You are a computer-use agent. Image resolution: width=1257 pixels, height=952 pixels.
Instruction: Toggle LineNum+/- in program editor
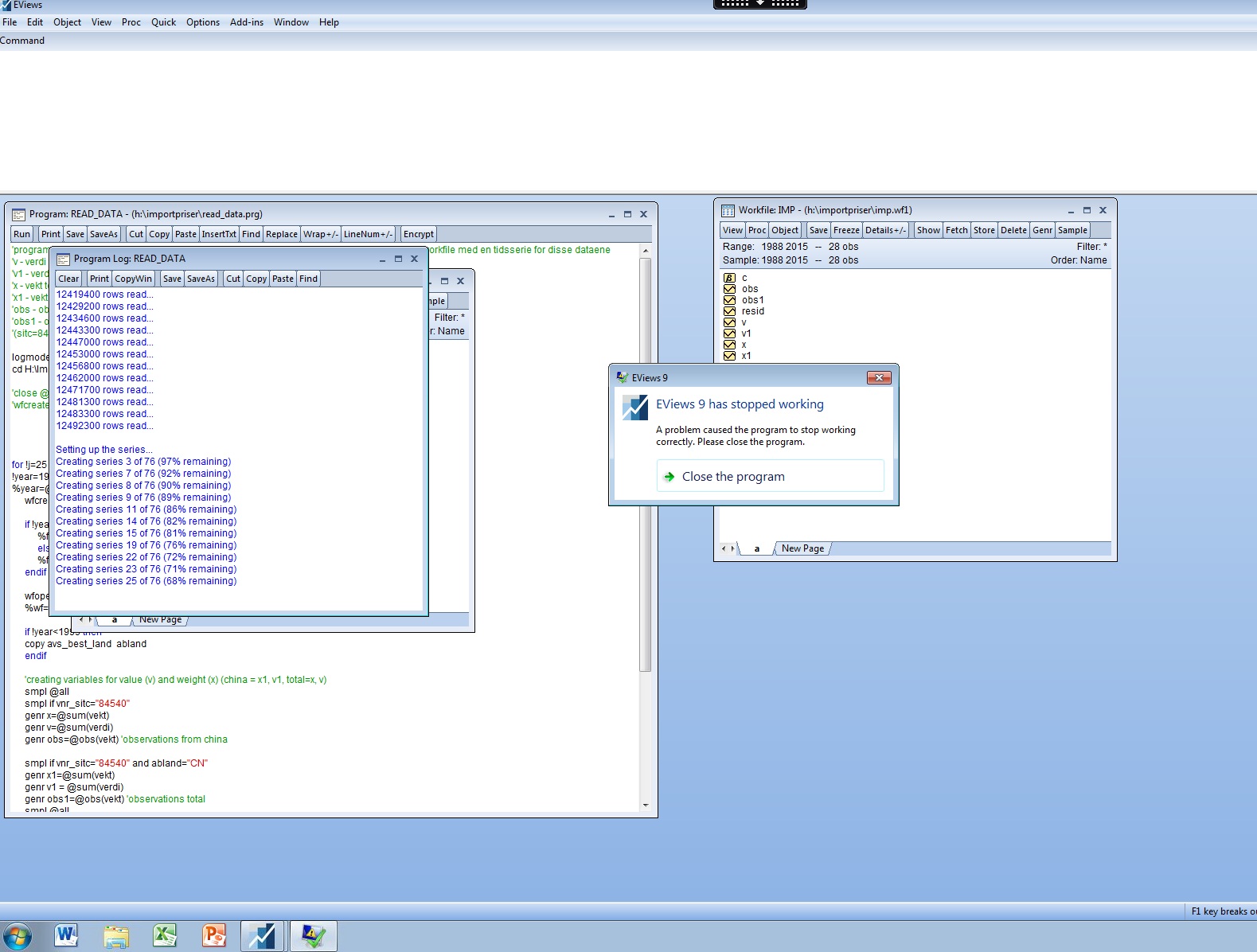point(368,234)
